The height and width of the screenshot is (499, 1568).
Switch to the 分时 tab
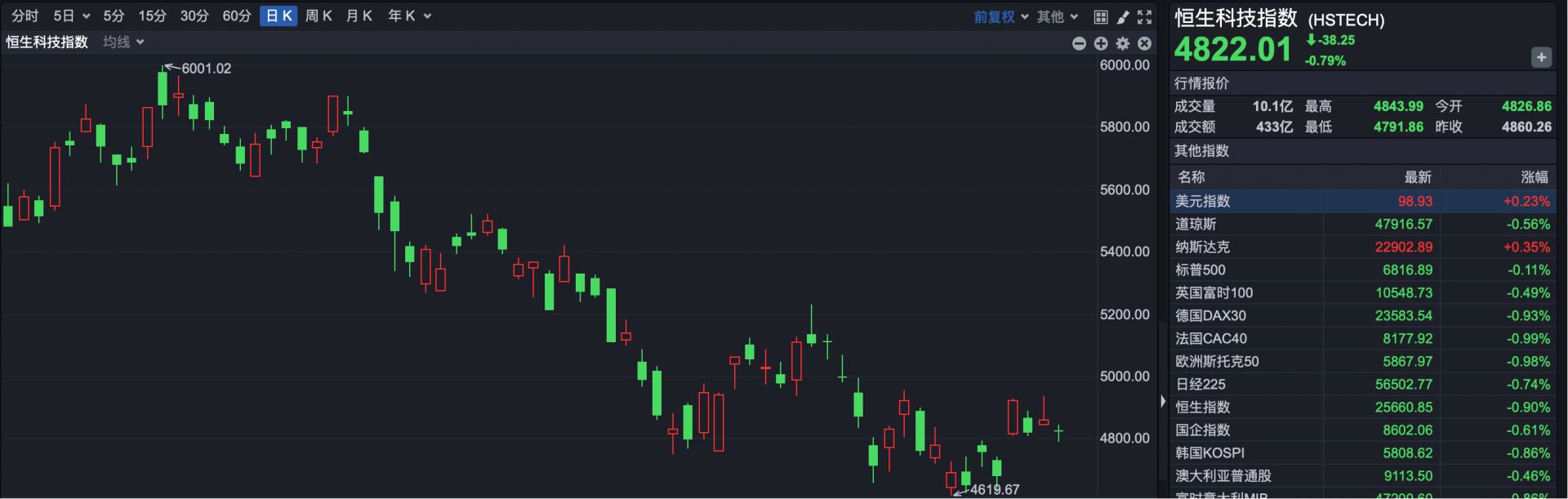(x=25, y=16)
